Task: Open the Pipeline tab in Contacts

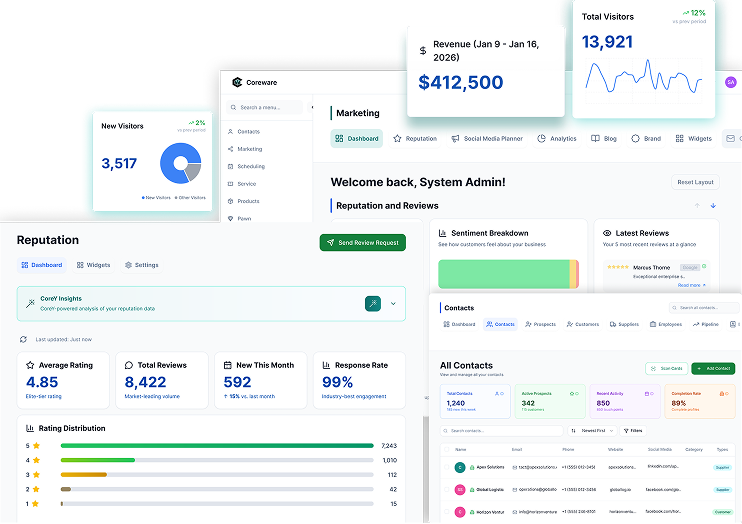Action: (706, 324)
